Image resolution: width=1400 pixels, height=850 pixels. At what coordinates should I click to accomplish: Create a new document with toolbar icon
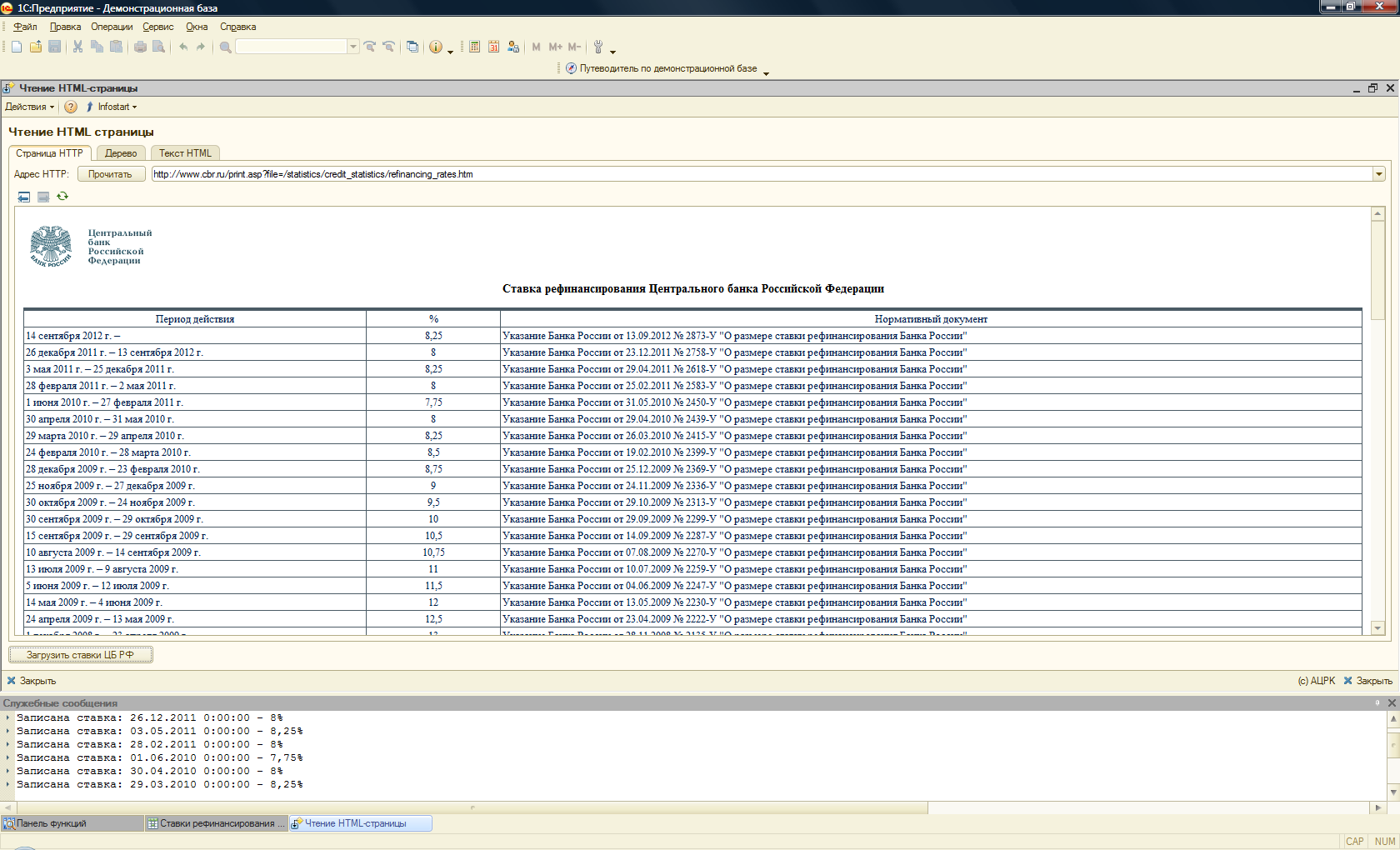tap(17, 47)
